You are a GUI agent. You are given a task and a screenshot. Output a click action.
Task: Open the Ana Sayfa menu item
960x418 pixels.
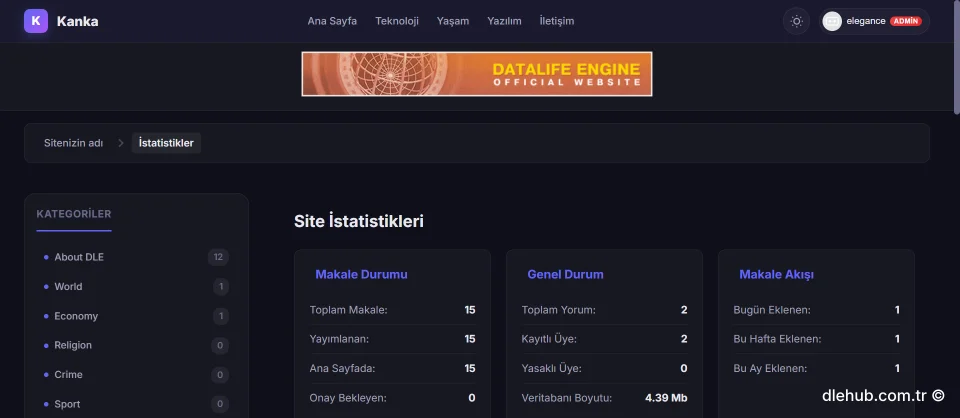pos(332,21)
